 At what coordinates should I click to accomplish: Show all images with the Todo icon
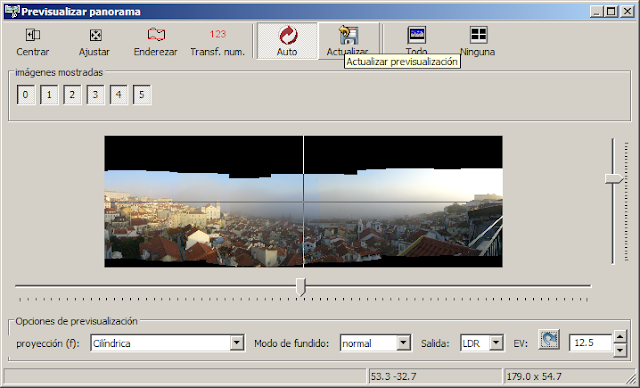[x=416, y=35]
